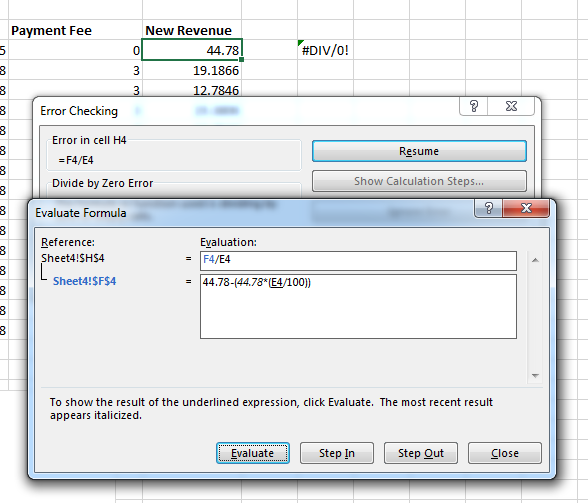Click evaluation scrollbar down arrow

click(535, 375)
